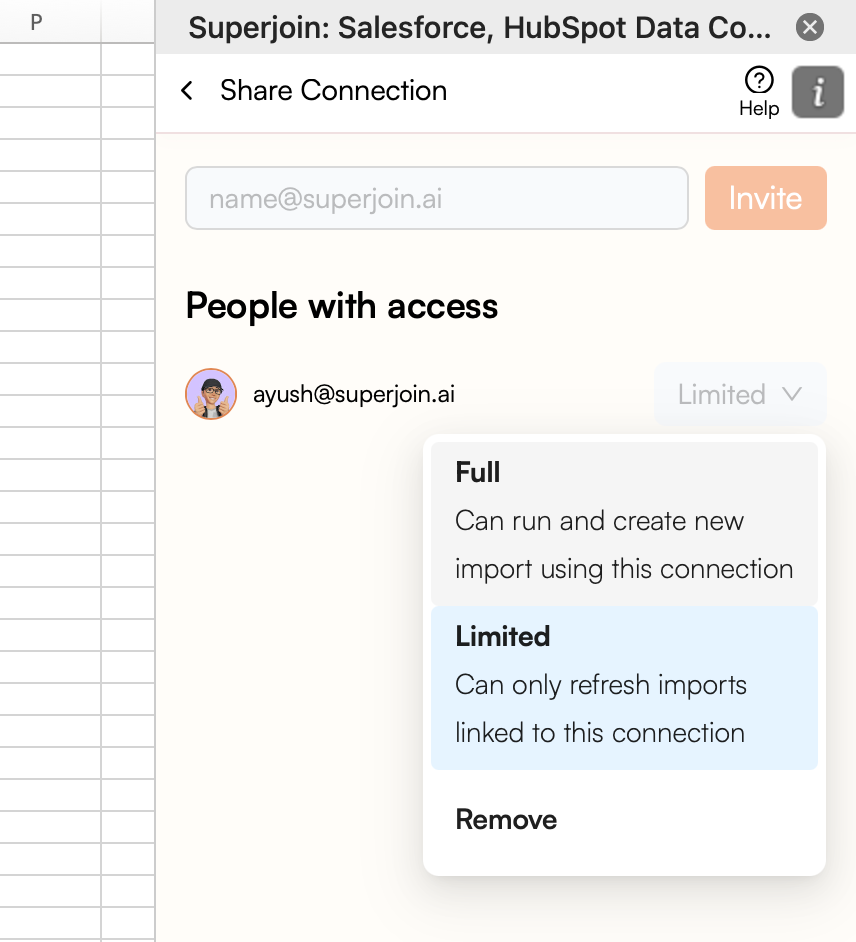Choose the Limited access option in menu
Screen dimensions: 856x942
point(624,687)
